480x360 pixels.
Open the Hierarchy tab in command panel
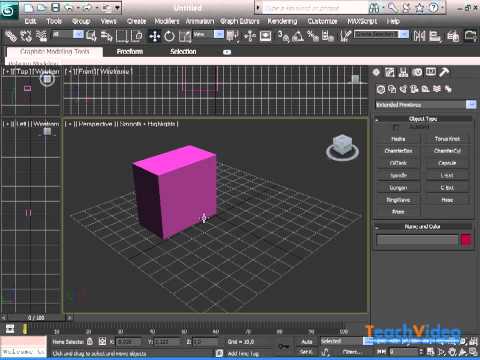403,72
